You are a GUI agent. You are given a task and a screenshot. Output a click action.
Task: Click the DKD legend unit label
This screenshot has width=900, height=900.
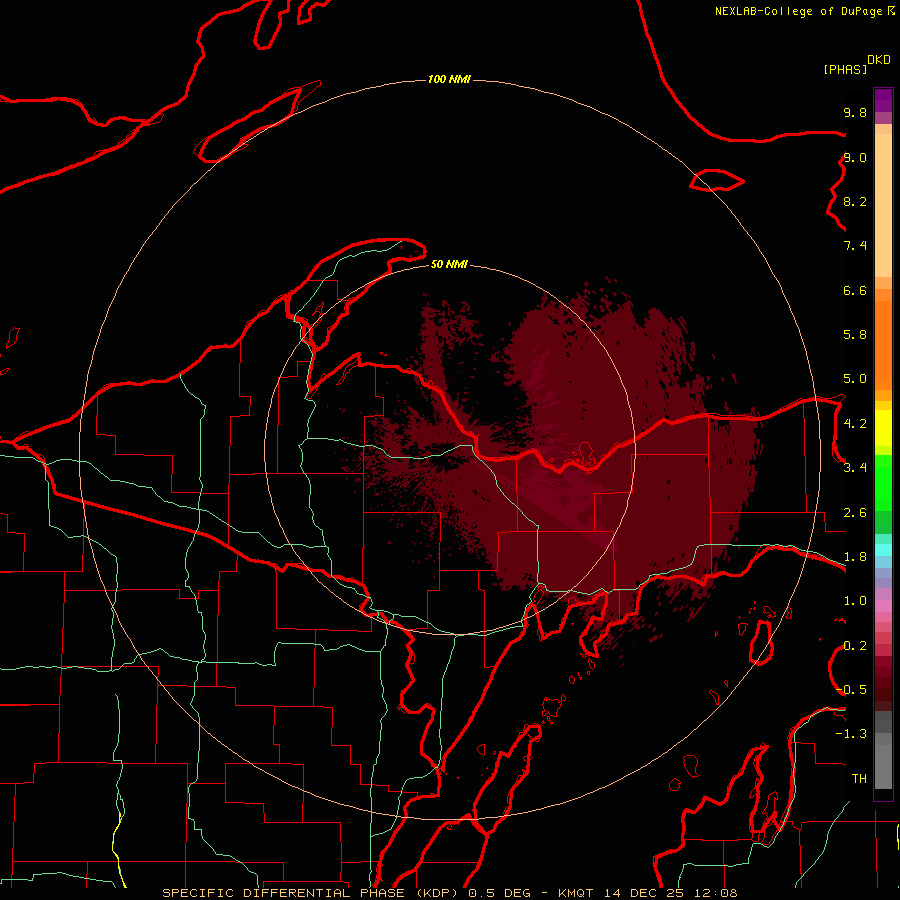tap(879, 60)
